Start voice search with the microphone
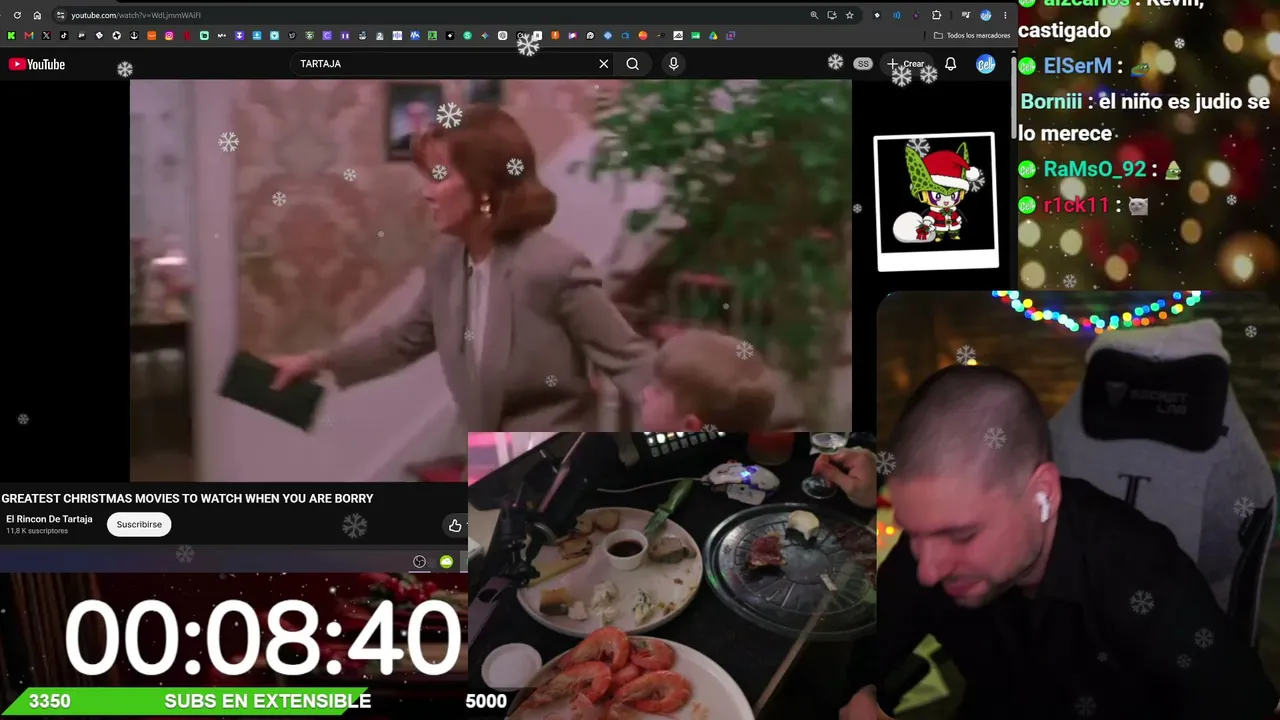The width and height of the screenshot is (1280, 720). tap(673, 64)
